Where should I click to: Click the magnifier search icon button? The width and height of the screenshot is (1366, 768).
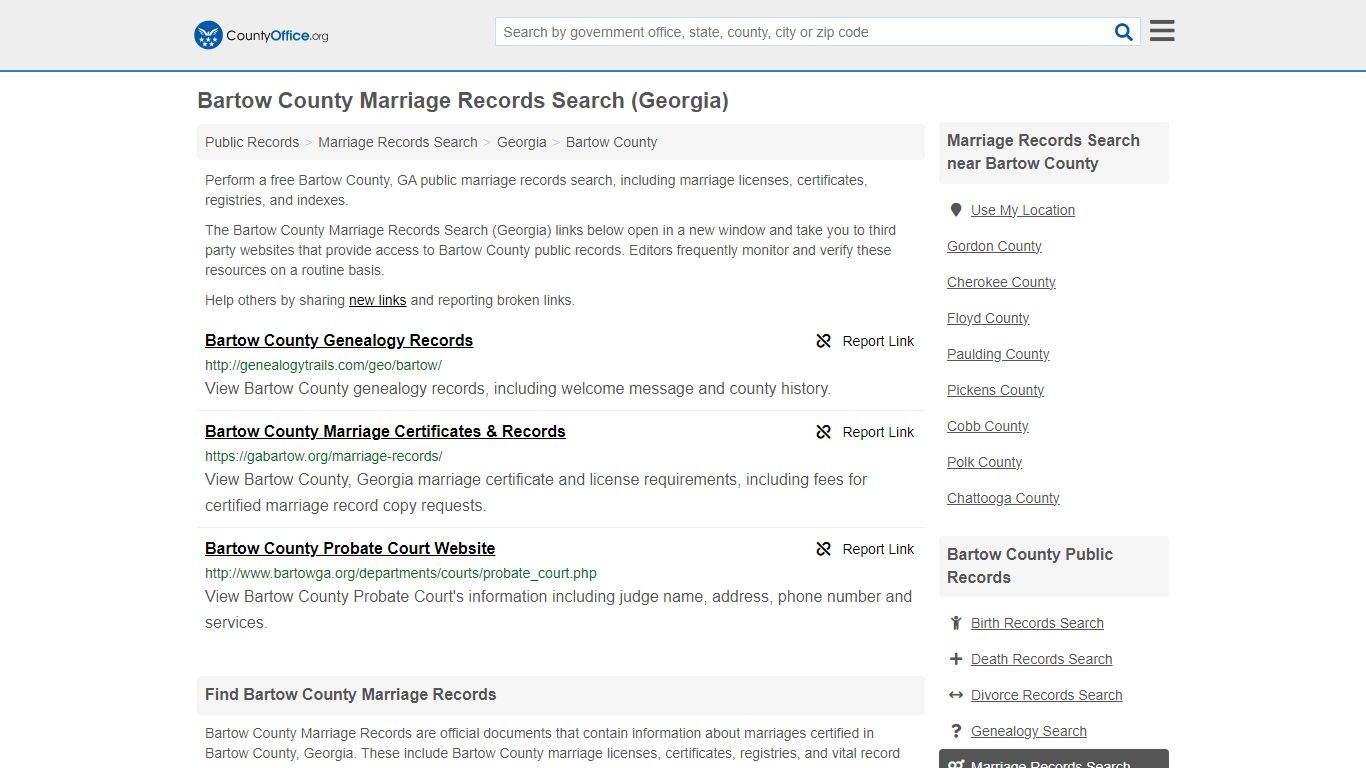point(1124,32)
